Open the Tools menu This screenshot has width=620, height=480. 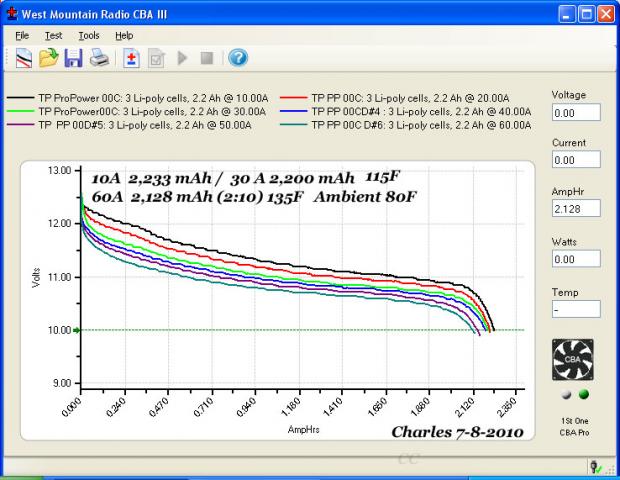pos(89,35)
